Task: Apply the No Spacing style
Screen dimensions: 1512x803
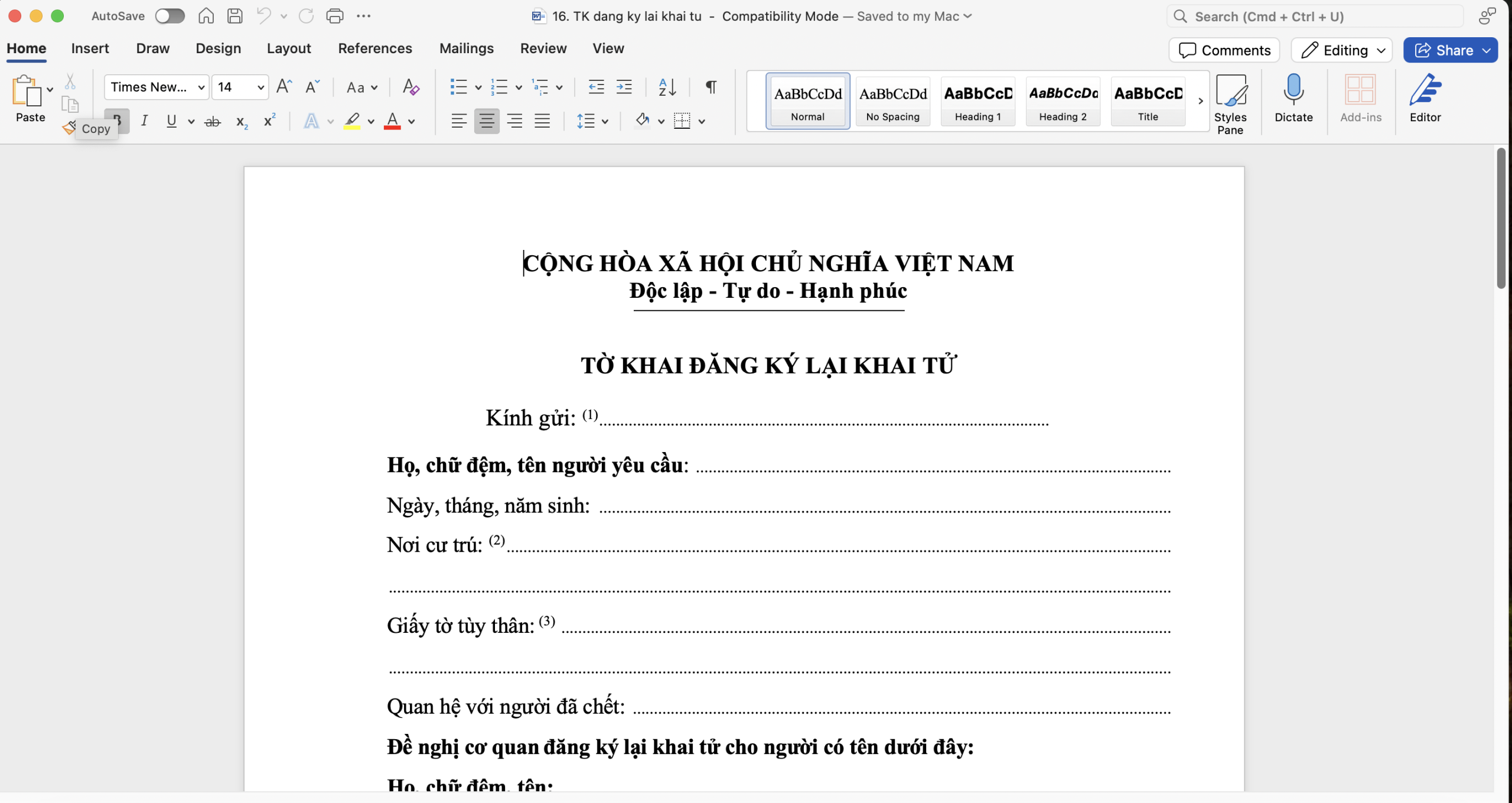Action: [x=892, y=101]
